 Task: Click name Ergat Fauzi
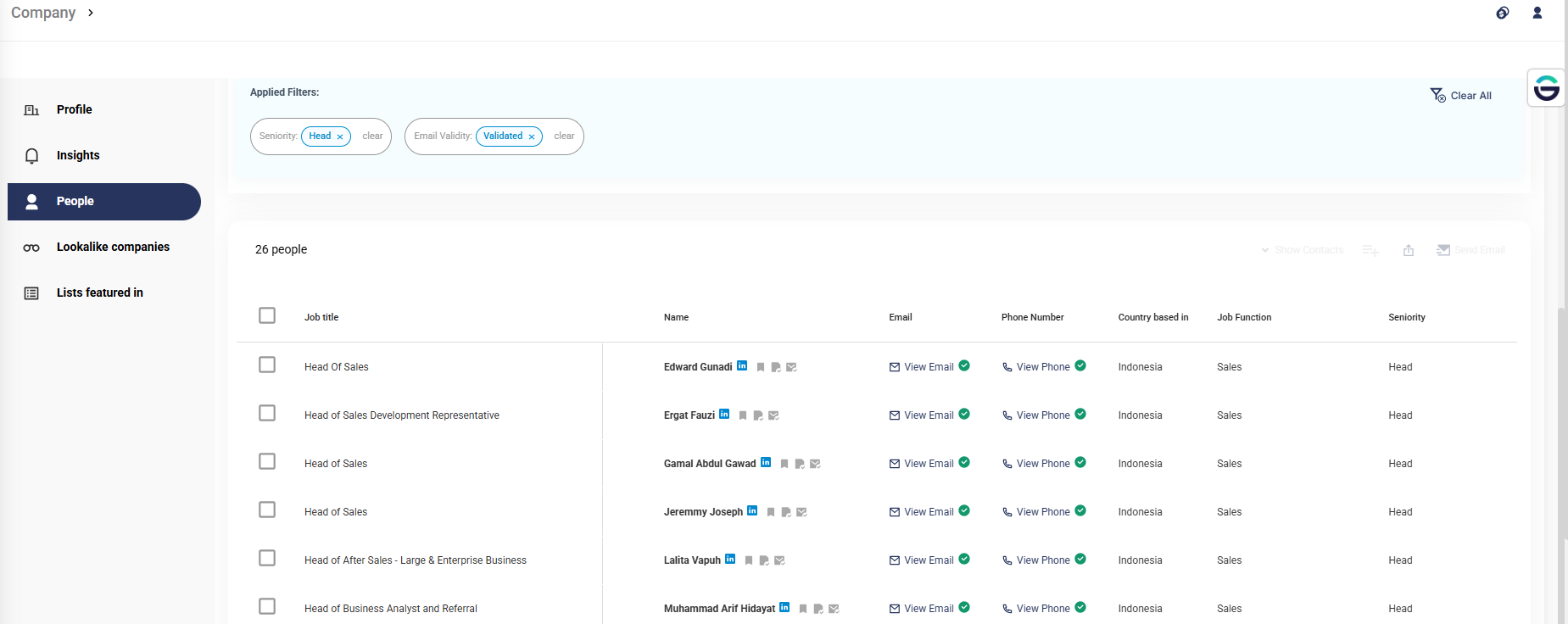(x=689, y=415)
